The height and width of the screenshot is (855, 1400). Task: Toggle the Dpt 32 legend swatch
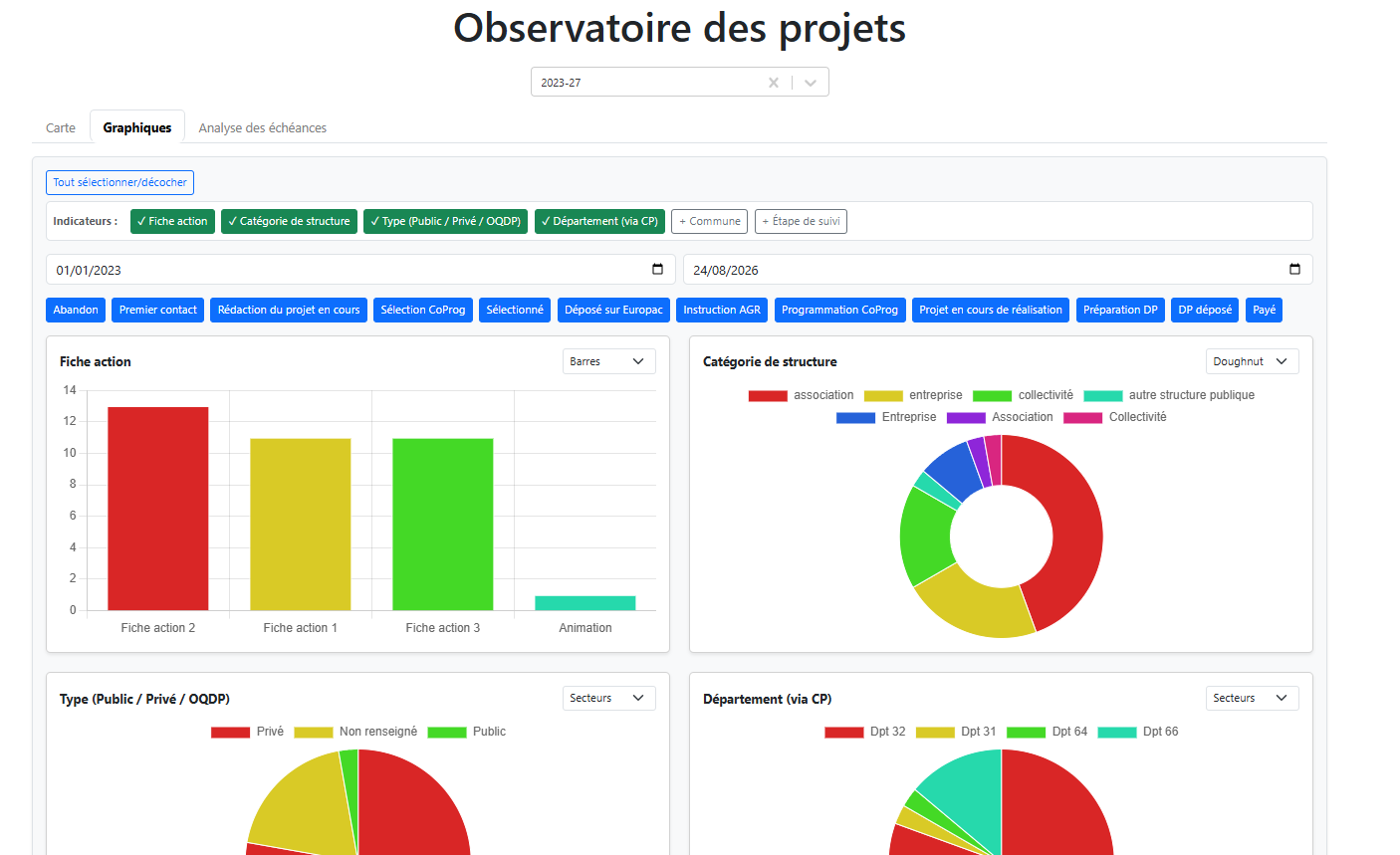(844, 732)
